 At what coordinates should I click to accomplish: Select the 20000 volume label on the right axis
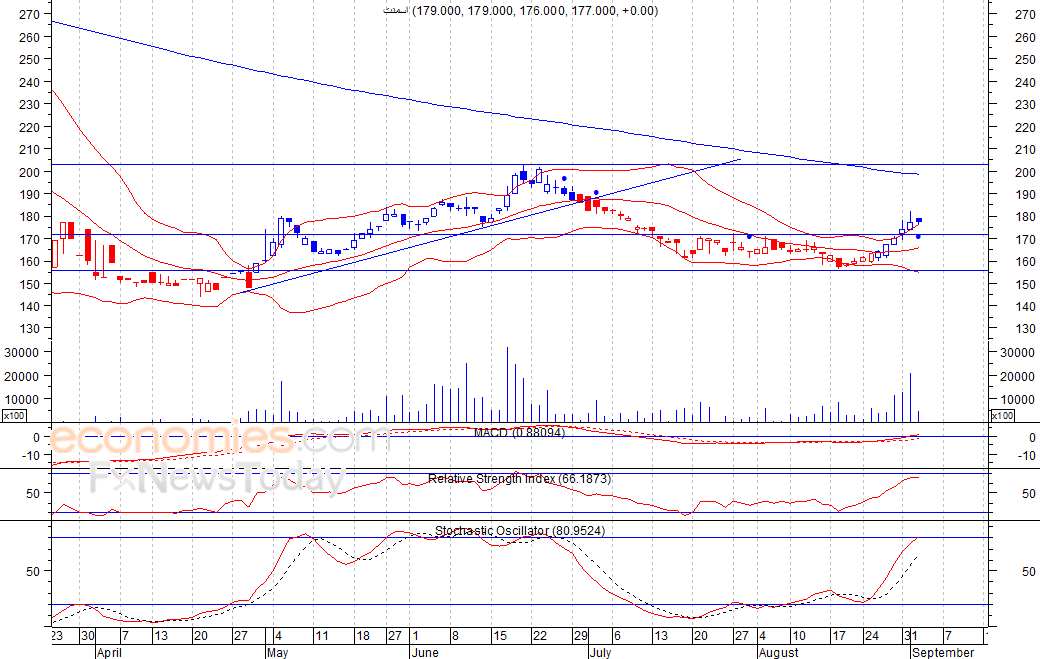point(1017,377)
